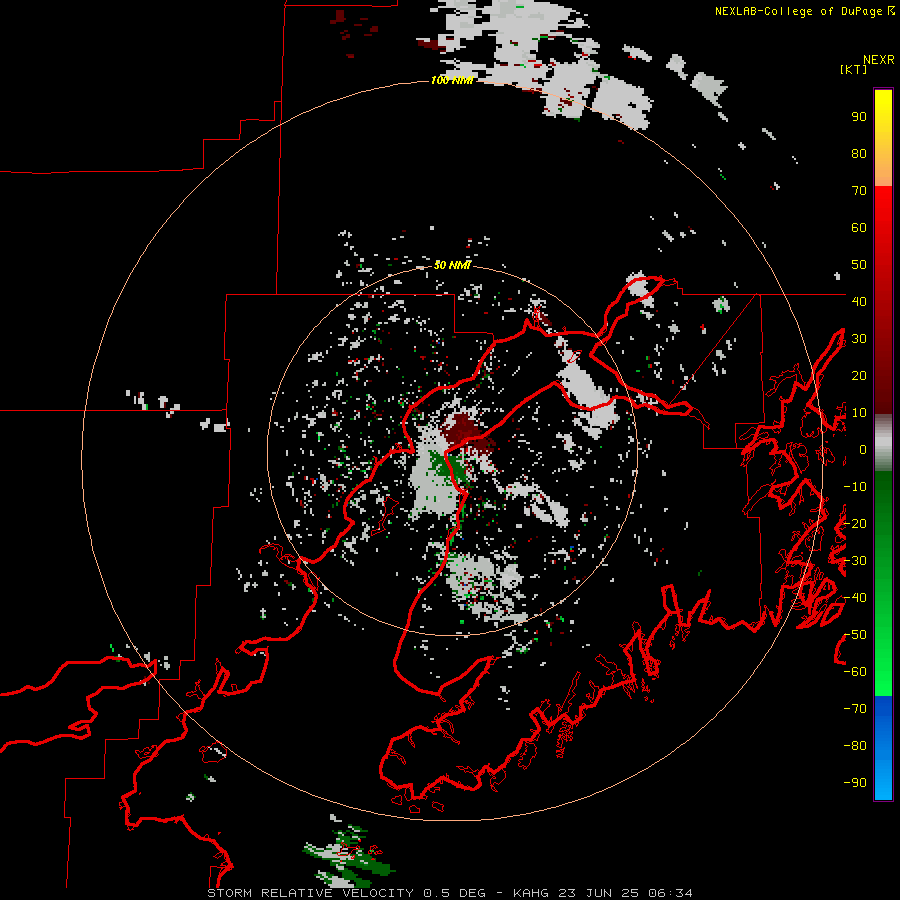Click the positive 40 value on velocity scale
The image size is (900, 900).
pyautogui.click(x=859, y=301)
